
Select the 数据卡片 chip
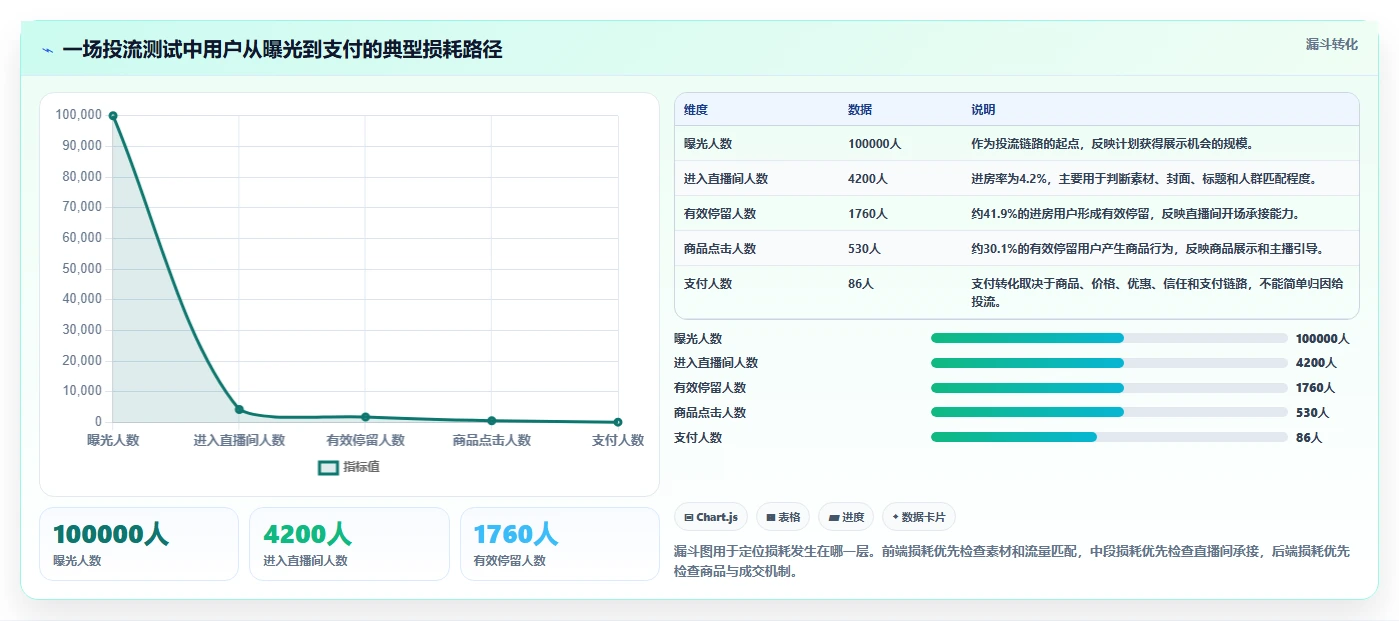click(919, 517)
